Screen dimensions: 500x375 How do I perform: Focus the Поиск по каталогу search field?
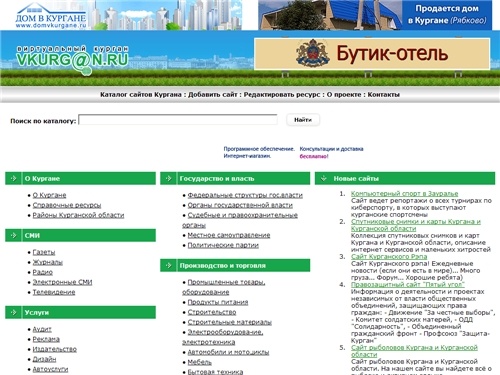[x=178, y=120]
